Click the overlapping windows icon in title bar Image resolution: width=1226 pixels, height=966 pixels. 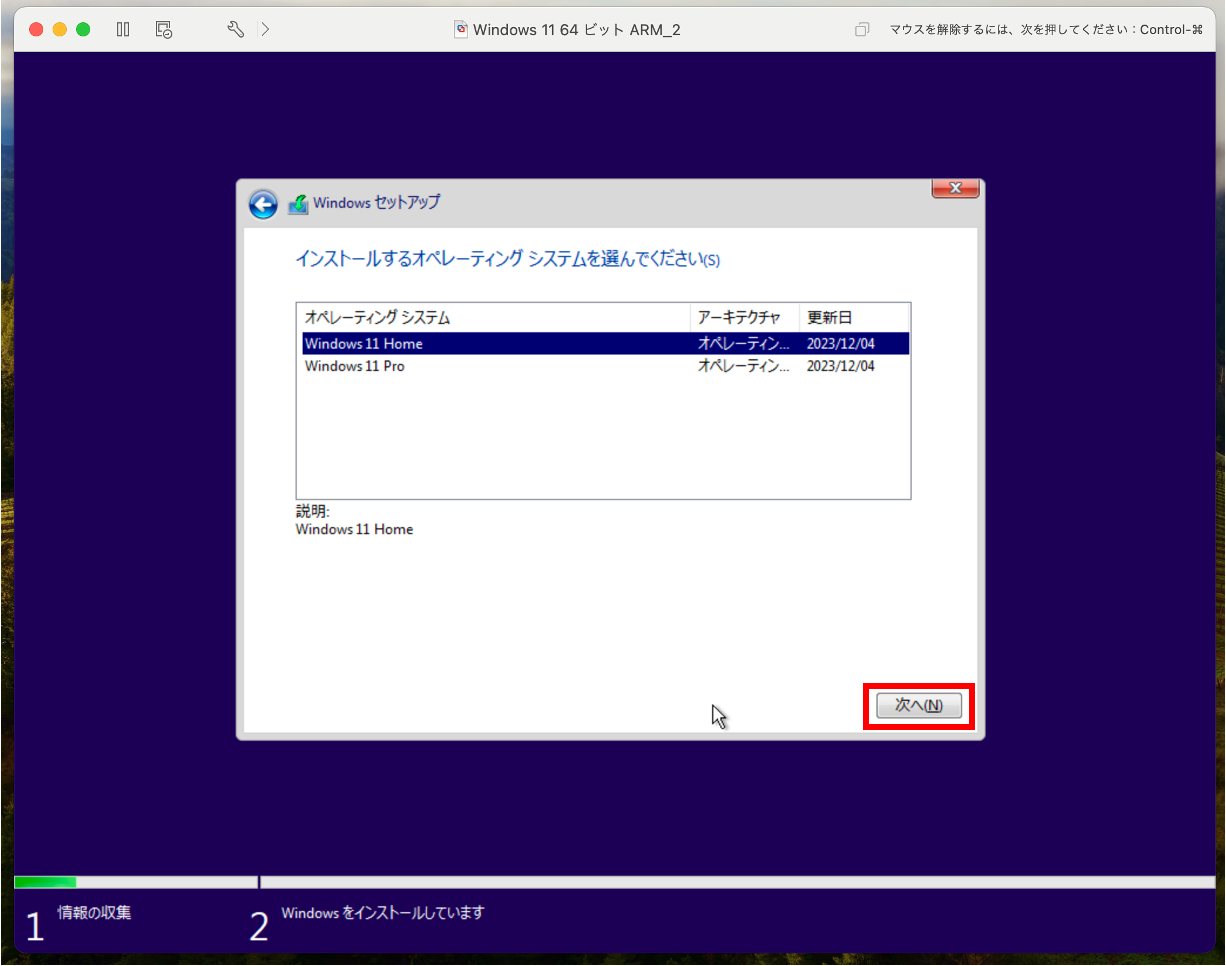pos(862,30)
